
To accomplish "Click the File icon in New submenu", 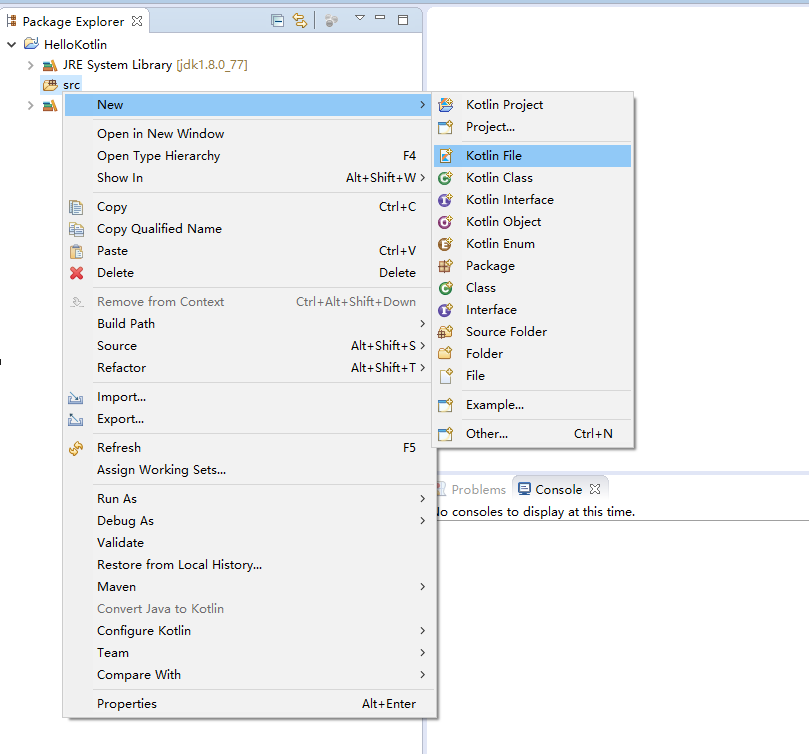I will [446, 376].
